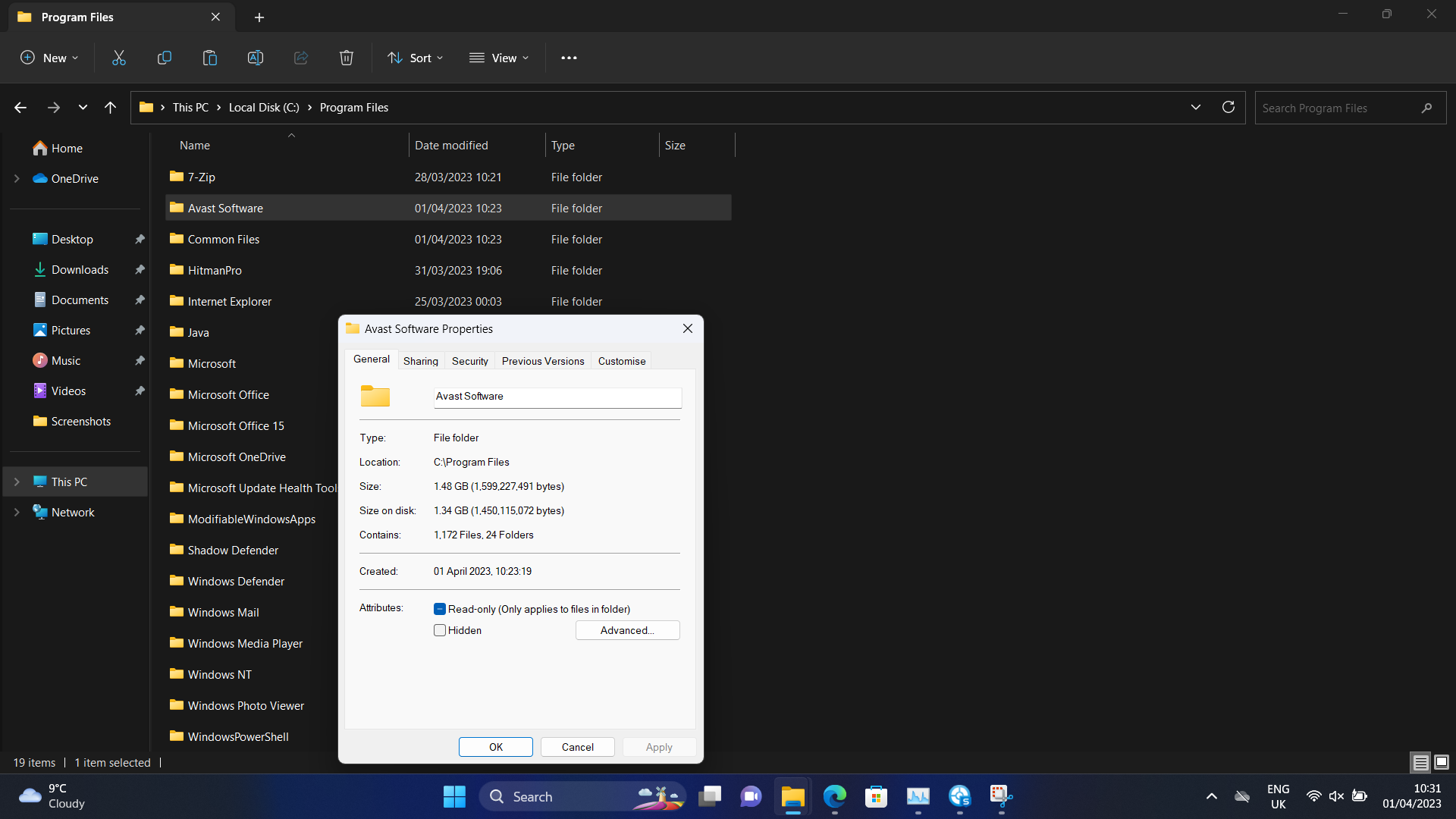This screenshot has height=819, width=1456.
Task: Switch to the Security tab
Action: click(469, 361)
